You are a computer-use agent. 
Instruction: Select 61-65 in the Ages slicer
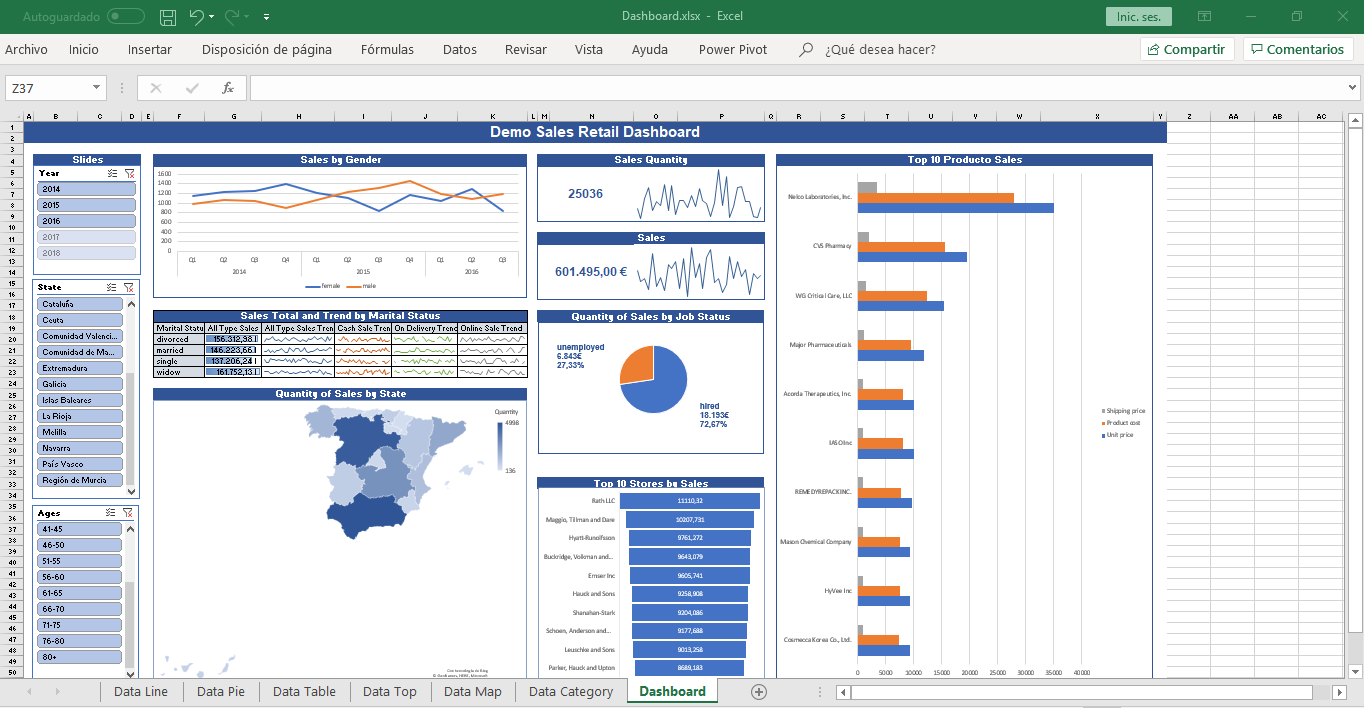[80, 593]
